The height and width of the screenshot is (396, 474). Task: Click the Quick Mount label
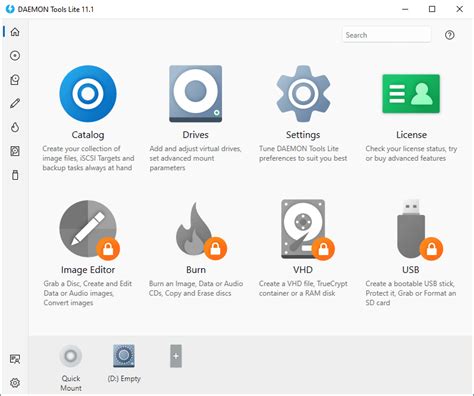71,383
